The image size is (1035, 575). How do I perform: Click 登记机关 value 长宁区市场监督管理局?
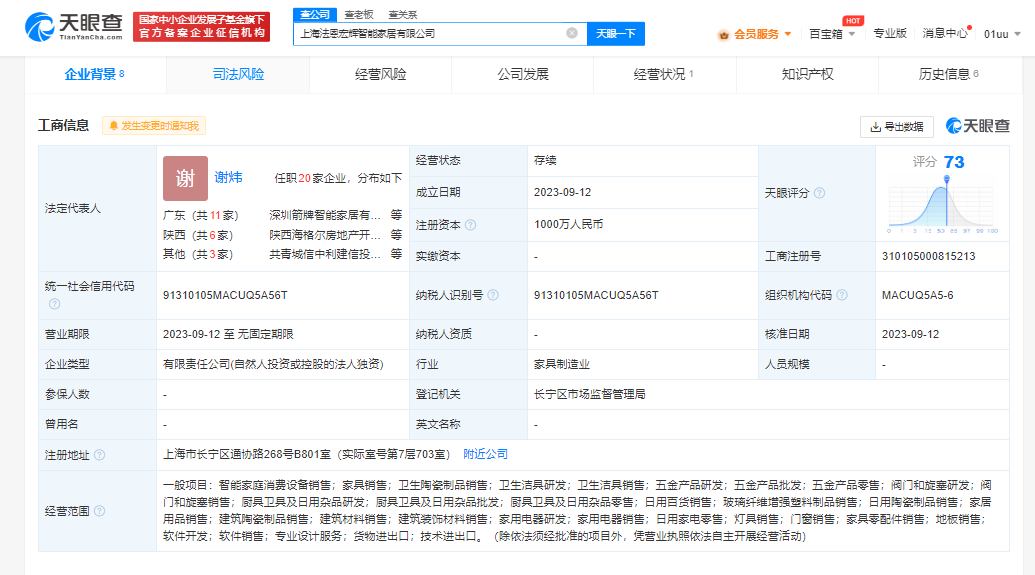589,394
